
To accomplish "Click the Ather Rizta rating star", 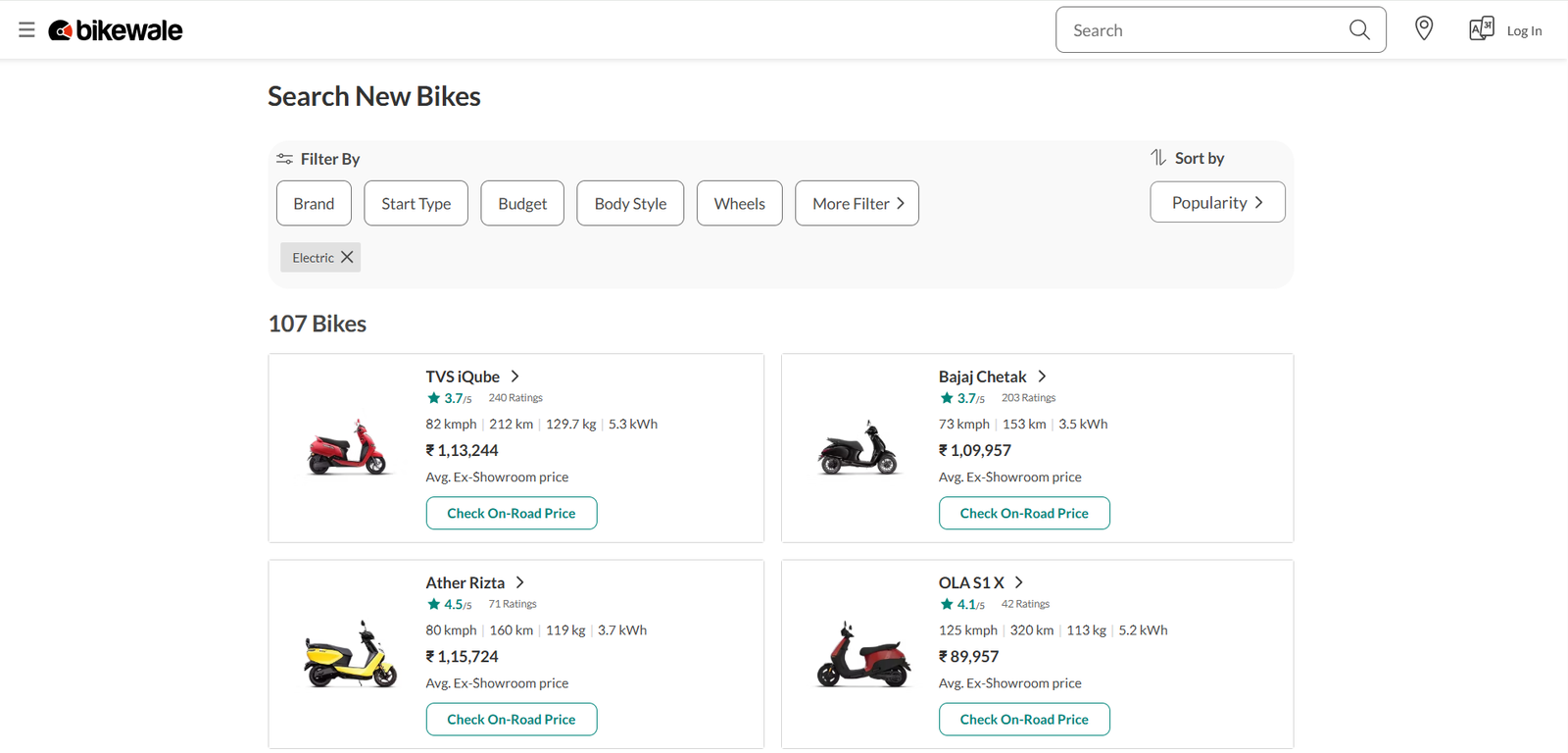I will pos(433,604).
